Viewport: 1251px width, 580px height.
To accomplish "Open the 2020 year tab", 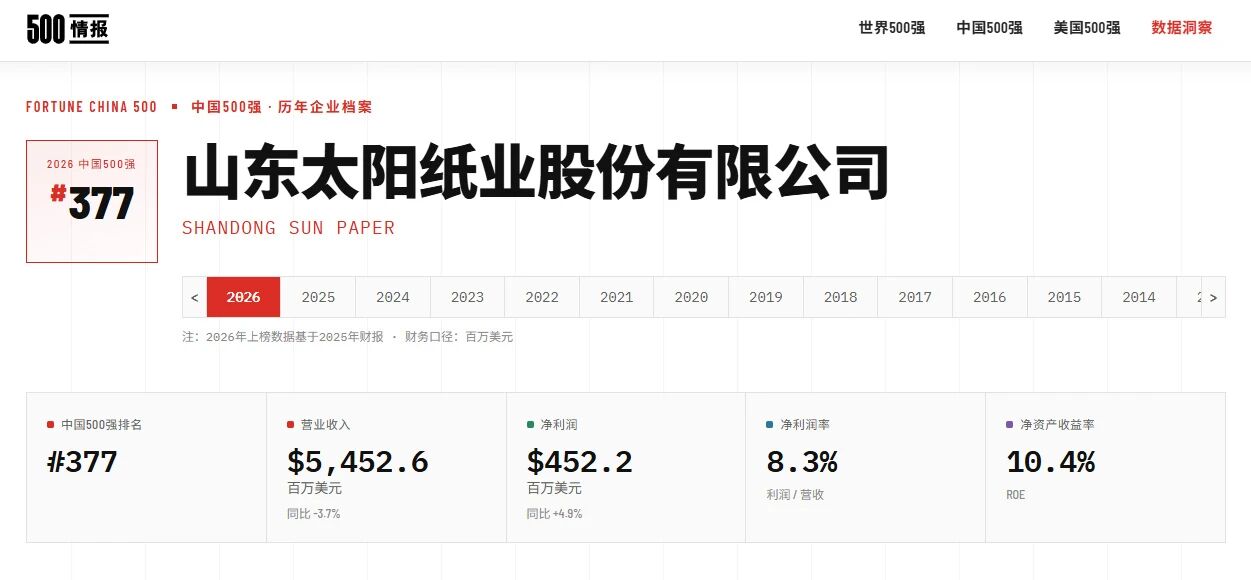I will pos(691,297).
